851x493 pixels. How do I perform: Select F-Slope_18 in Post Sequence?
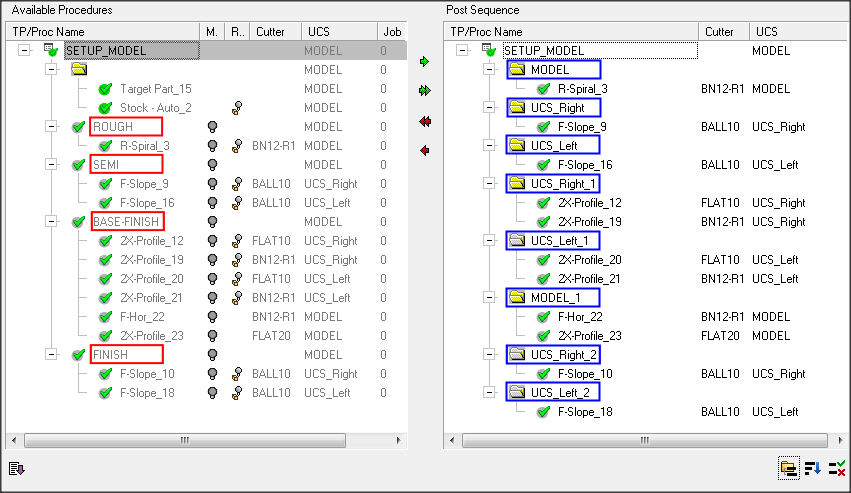[x=585, y=412]
